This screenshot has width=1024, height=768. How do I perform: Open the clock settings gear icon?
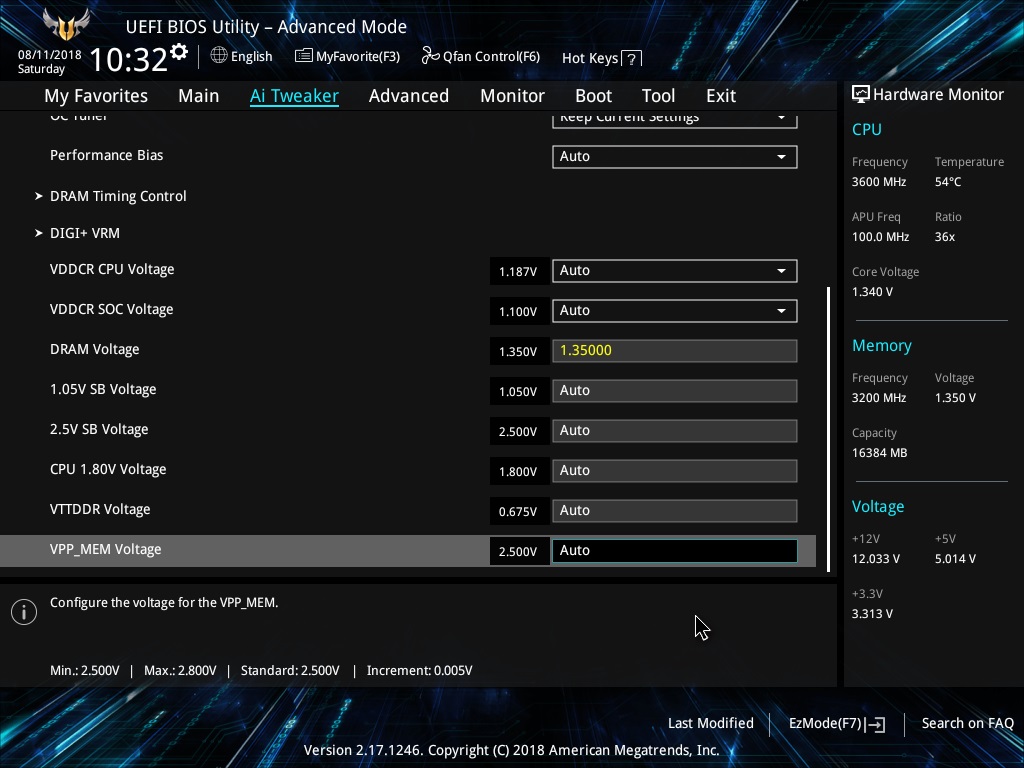coord(179,52)
